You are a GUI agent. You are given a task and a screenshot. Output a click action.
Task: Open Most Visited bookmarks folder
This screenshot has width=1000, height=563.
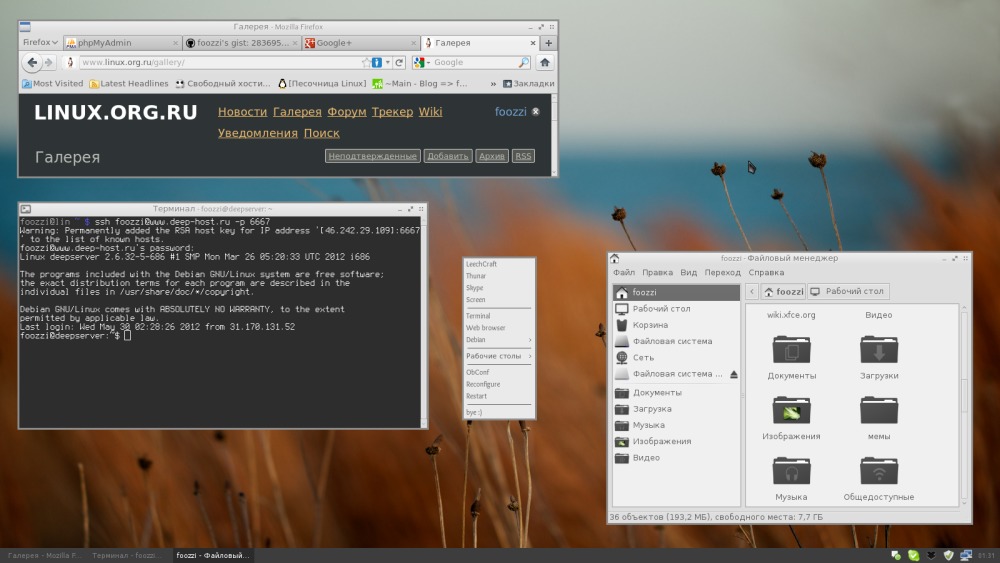52,84
